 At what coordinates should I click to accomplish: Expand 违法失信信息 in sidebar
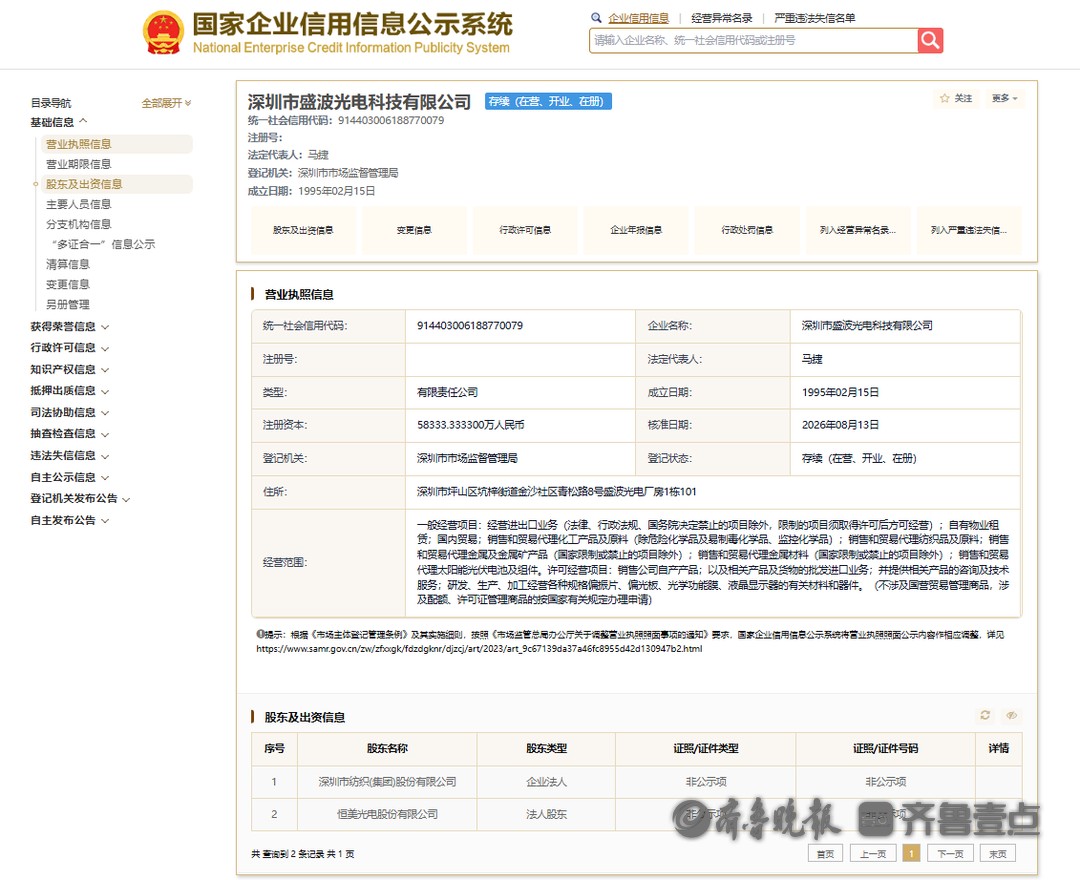(70, 456)
